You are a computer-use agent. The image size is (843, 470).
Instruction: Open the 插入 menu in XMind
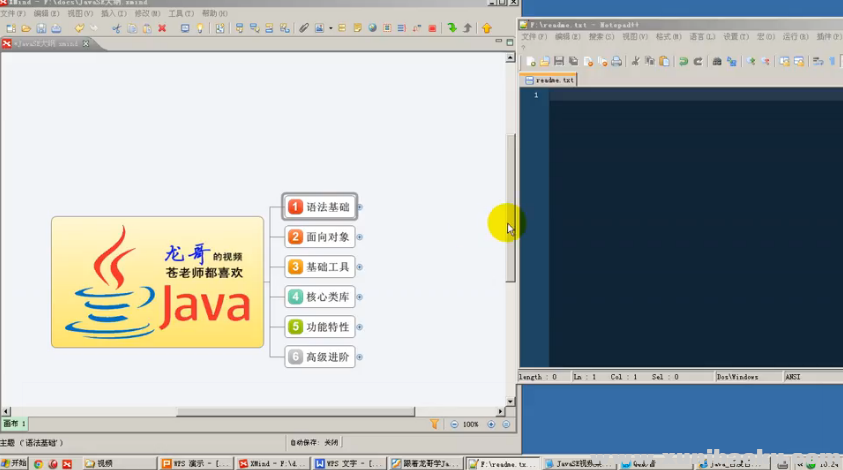[113, 14]
